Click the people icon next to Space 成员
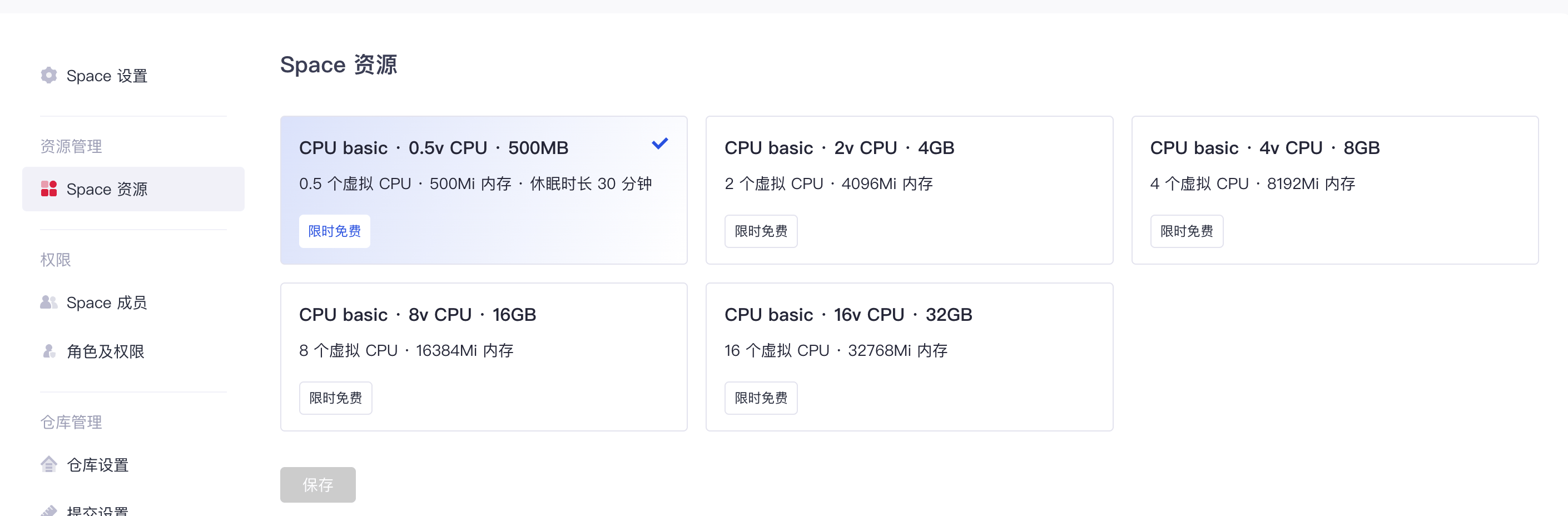 point(49,302)
